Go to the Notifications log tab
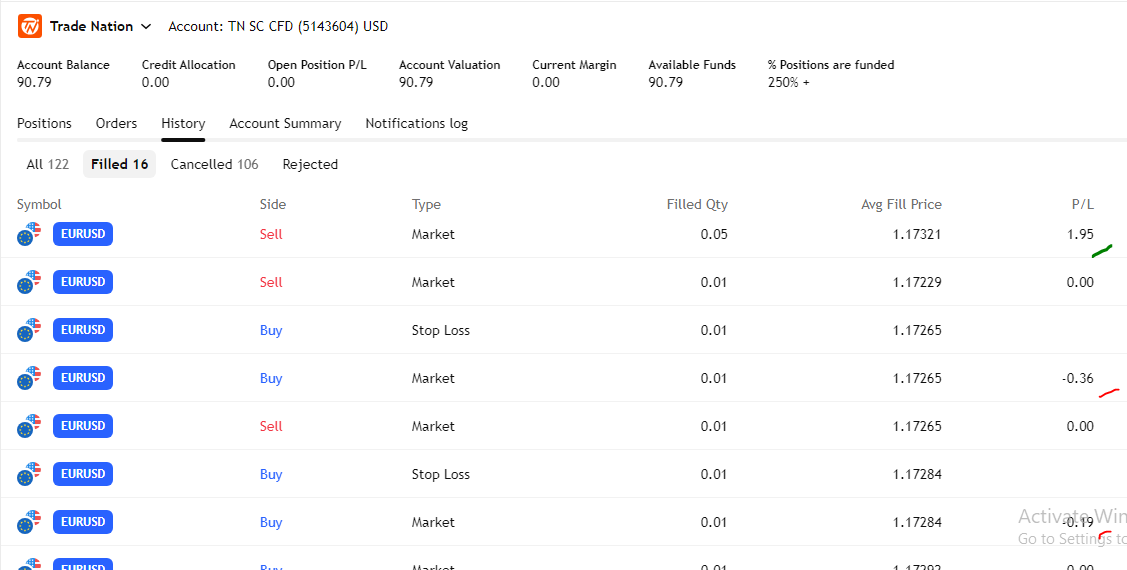The height and width of the screenshot is (570, 1127). point(416,124)
